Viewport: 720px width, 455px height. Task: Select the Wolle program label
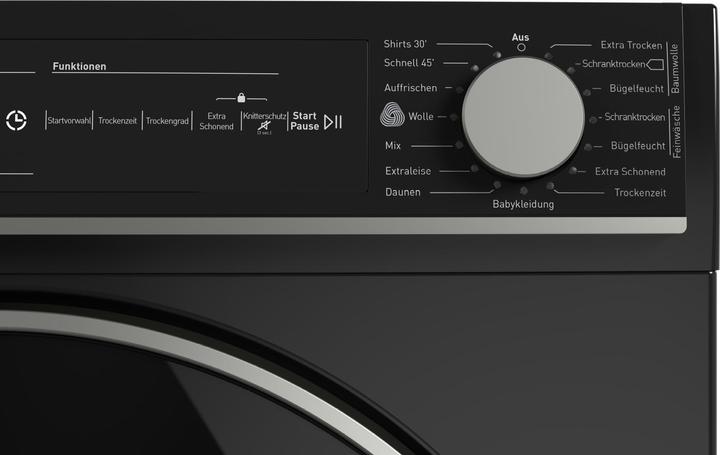[421, 117]
